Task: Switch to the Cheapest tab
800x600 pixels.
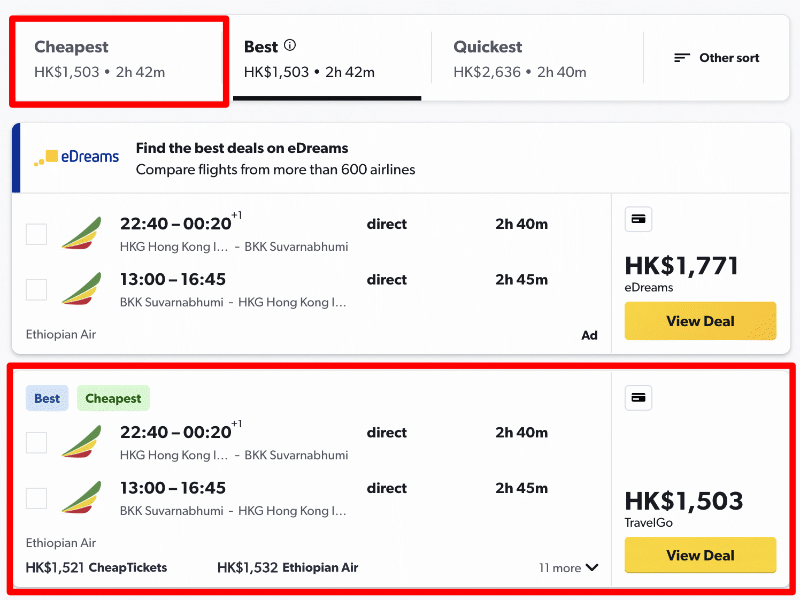Action: click(119, 59)
